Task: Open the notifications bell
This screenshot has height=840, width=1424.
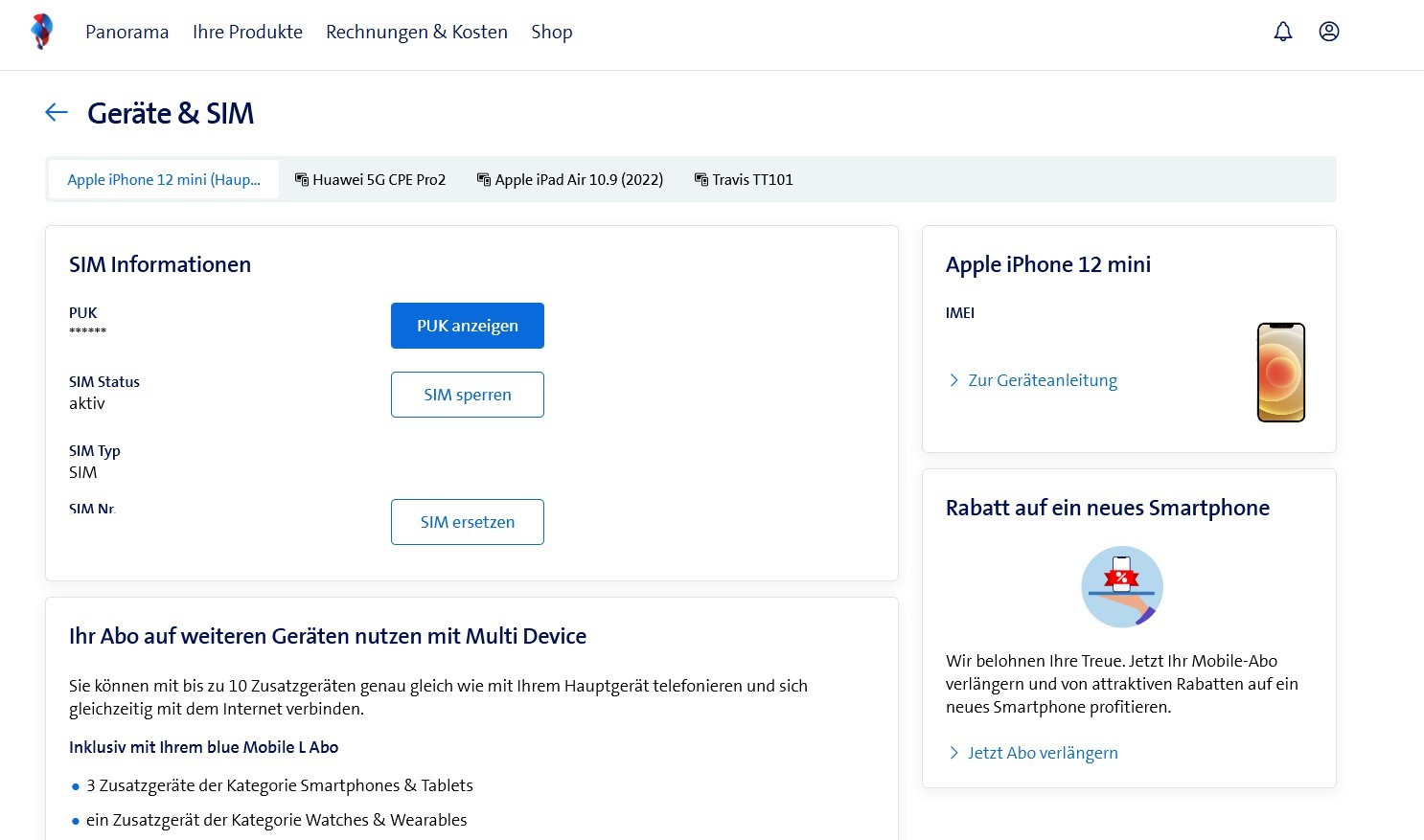Action: point(1282,32)
